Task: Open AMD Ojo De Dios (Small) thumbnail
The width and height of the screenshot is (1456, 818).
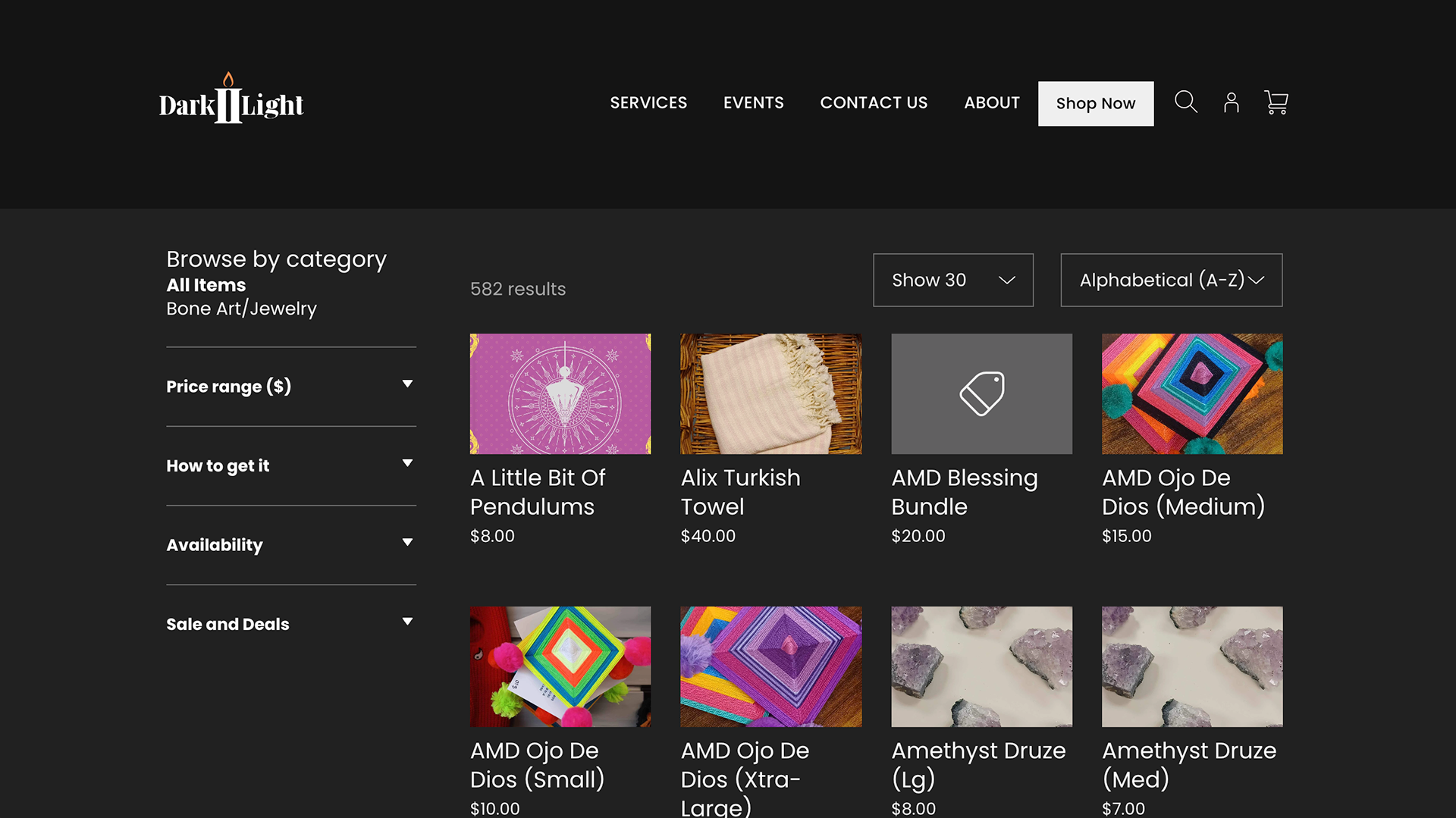Action: (x=560, y=666)
